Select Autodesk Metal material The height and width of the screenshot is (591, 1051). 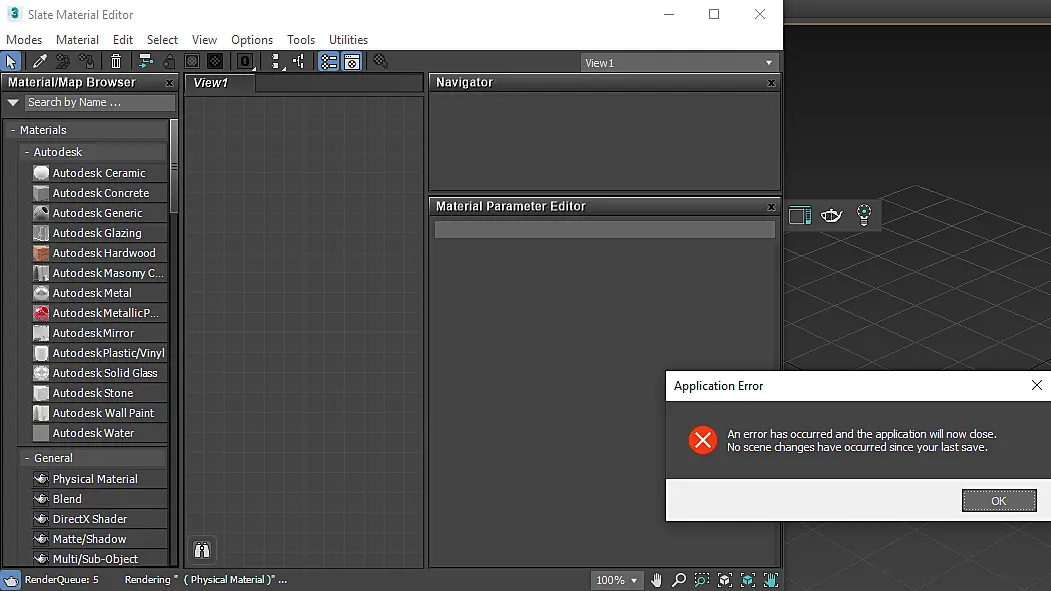99,293
